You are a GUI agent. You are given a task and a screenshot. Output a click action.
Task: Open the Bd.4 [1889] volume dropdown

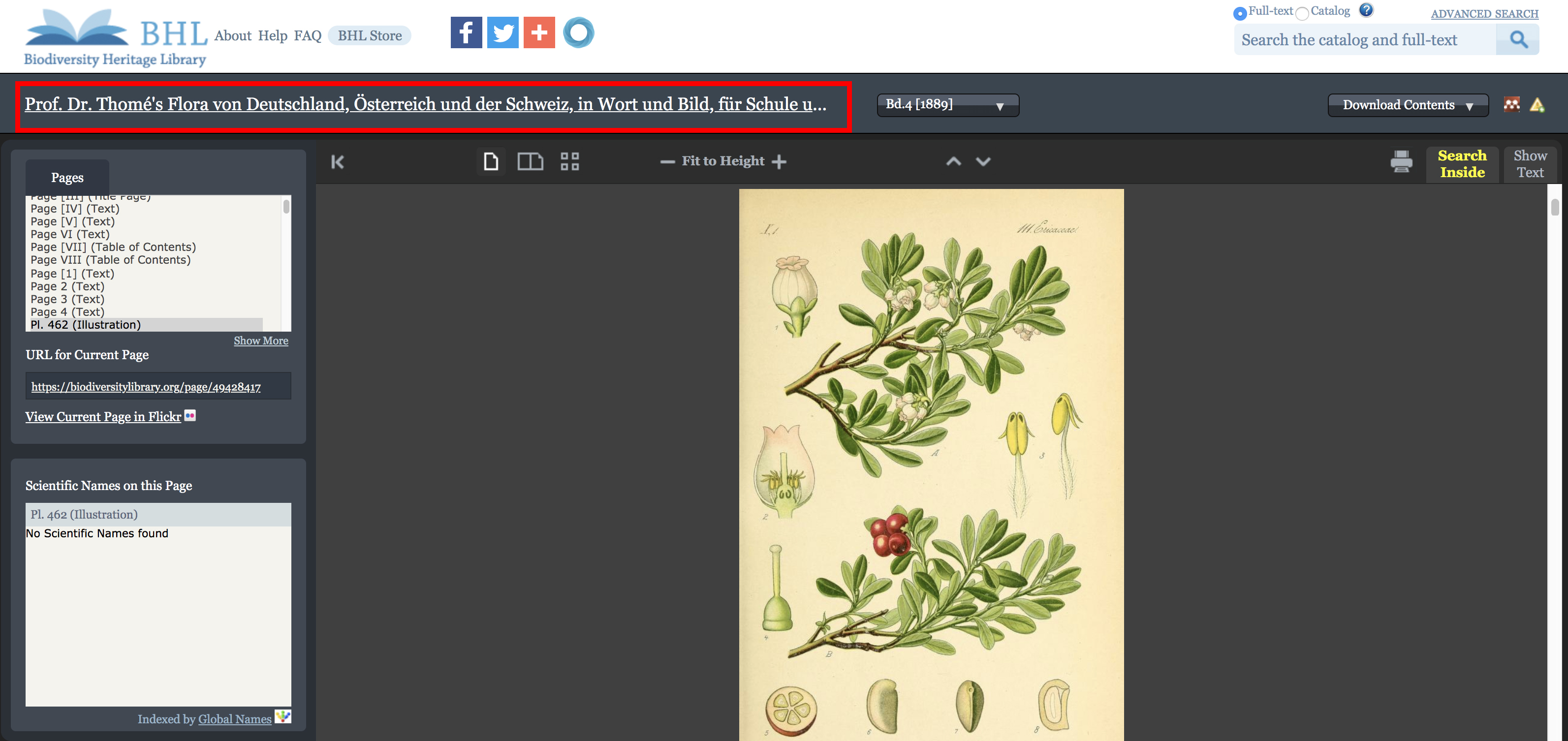pos(947,105)
